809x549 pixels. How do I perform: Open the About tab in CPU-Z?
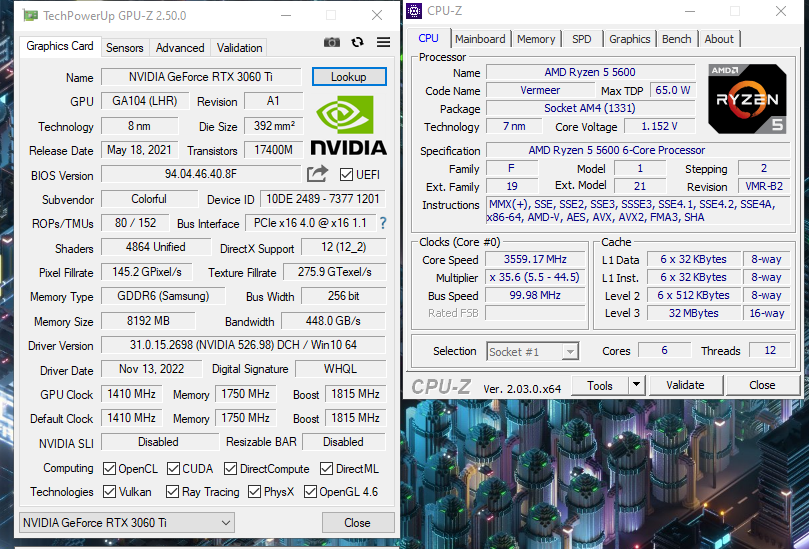point(719,39)
